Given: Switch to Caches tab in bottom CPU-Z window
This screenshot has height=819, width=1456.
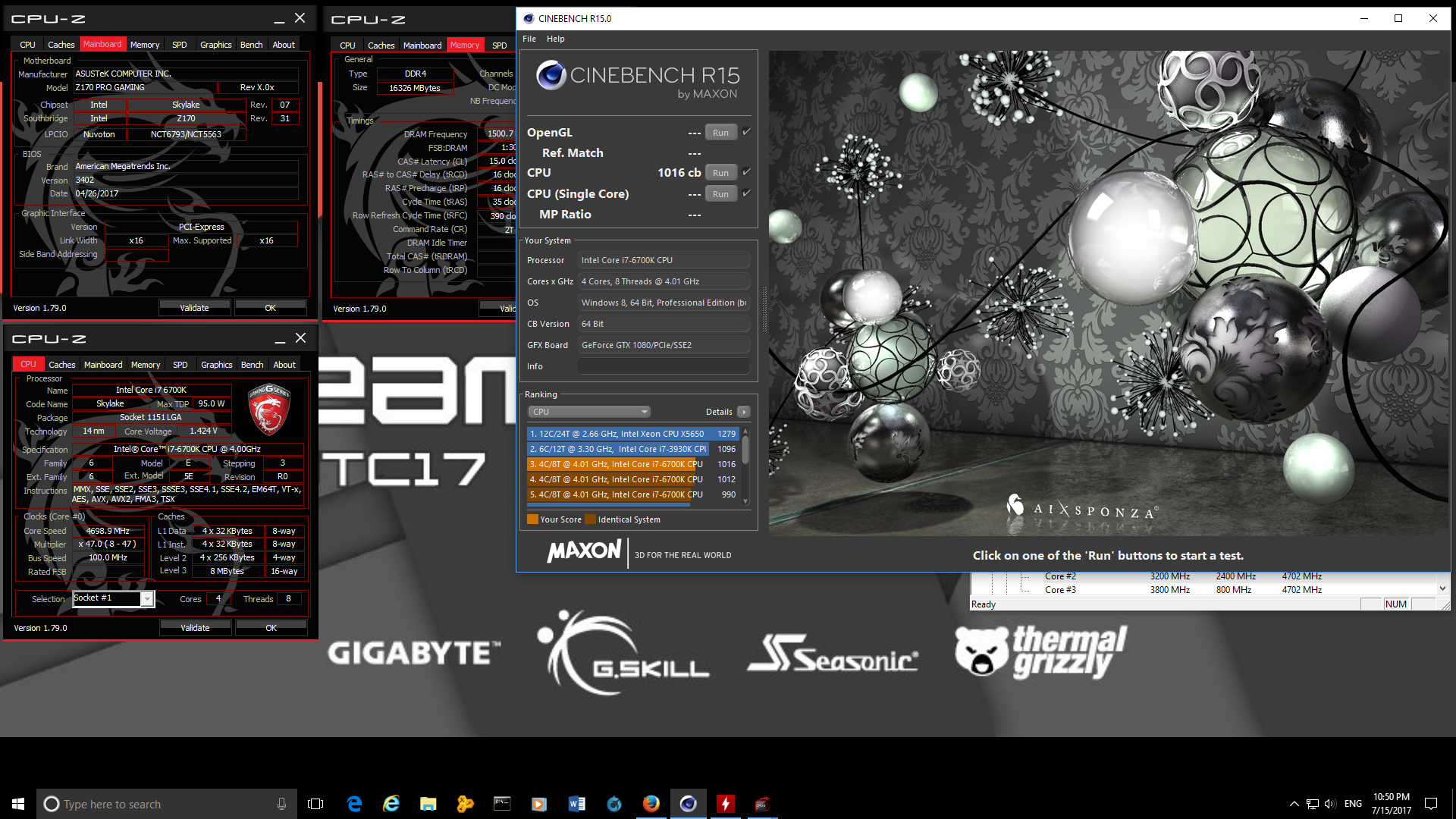Looking at the screenshot, I should tap(62, 365).
